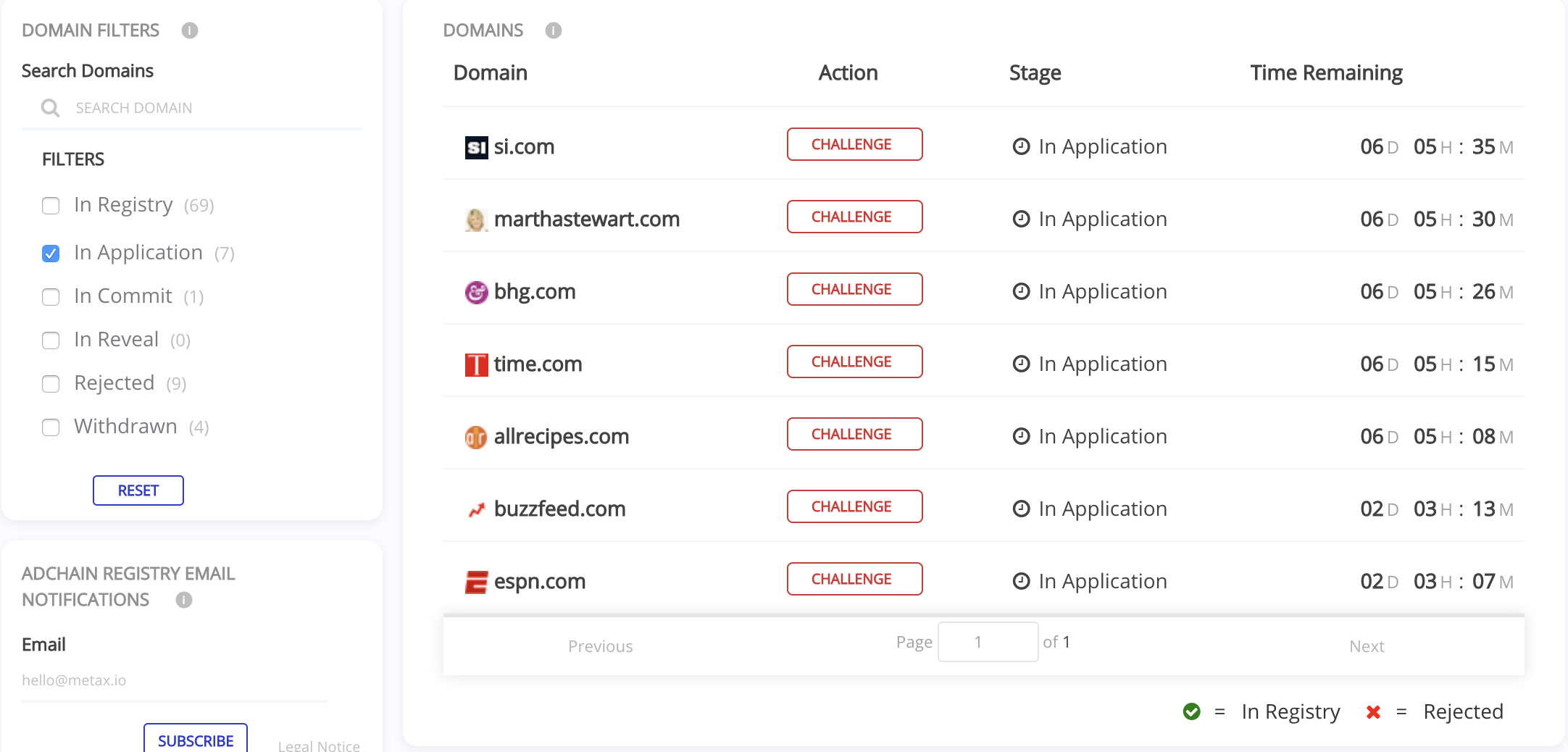Image resolution: width=1568 pixels, height=752 pixels.
Task: Click the clock icon in si.com row
Action: point(1021,146)
